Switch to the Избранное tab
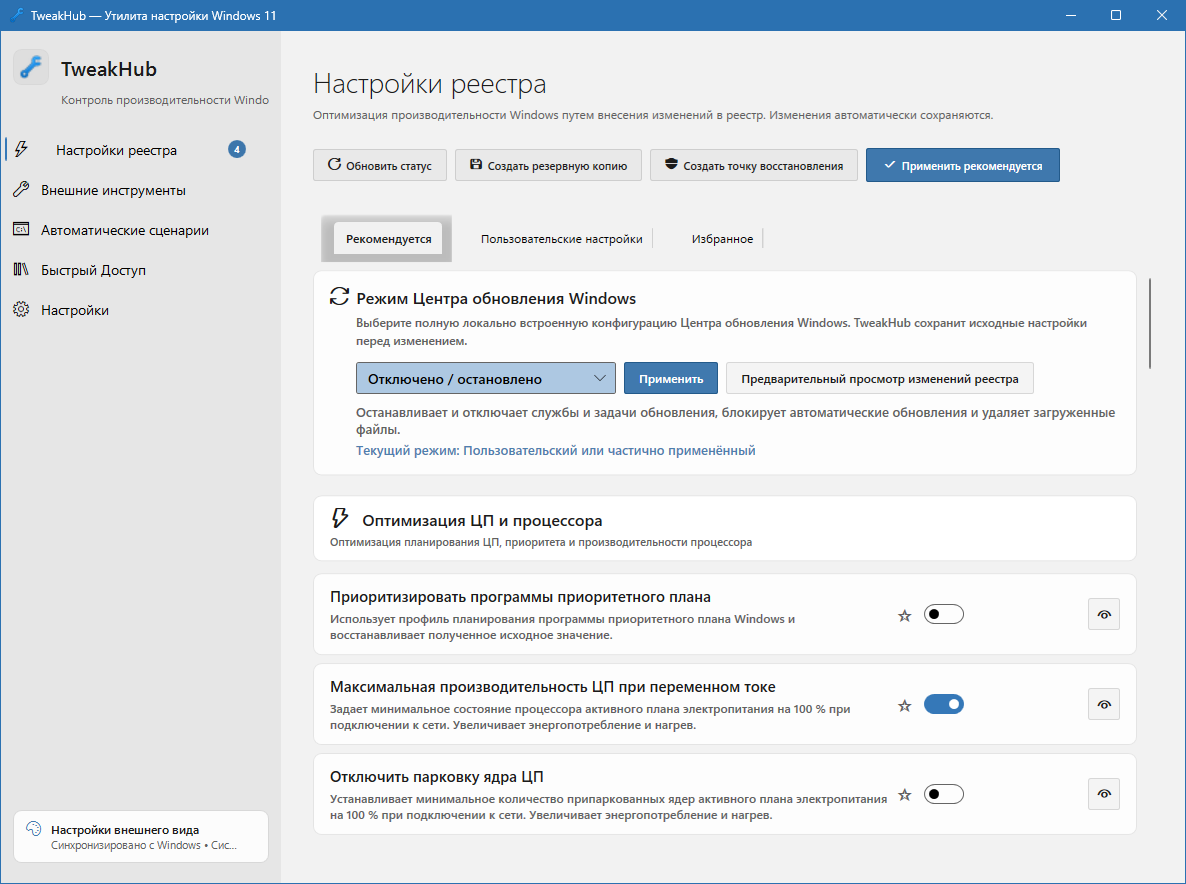1186x884 pixels. pyautogui.click(x=722, y=239)
